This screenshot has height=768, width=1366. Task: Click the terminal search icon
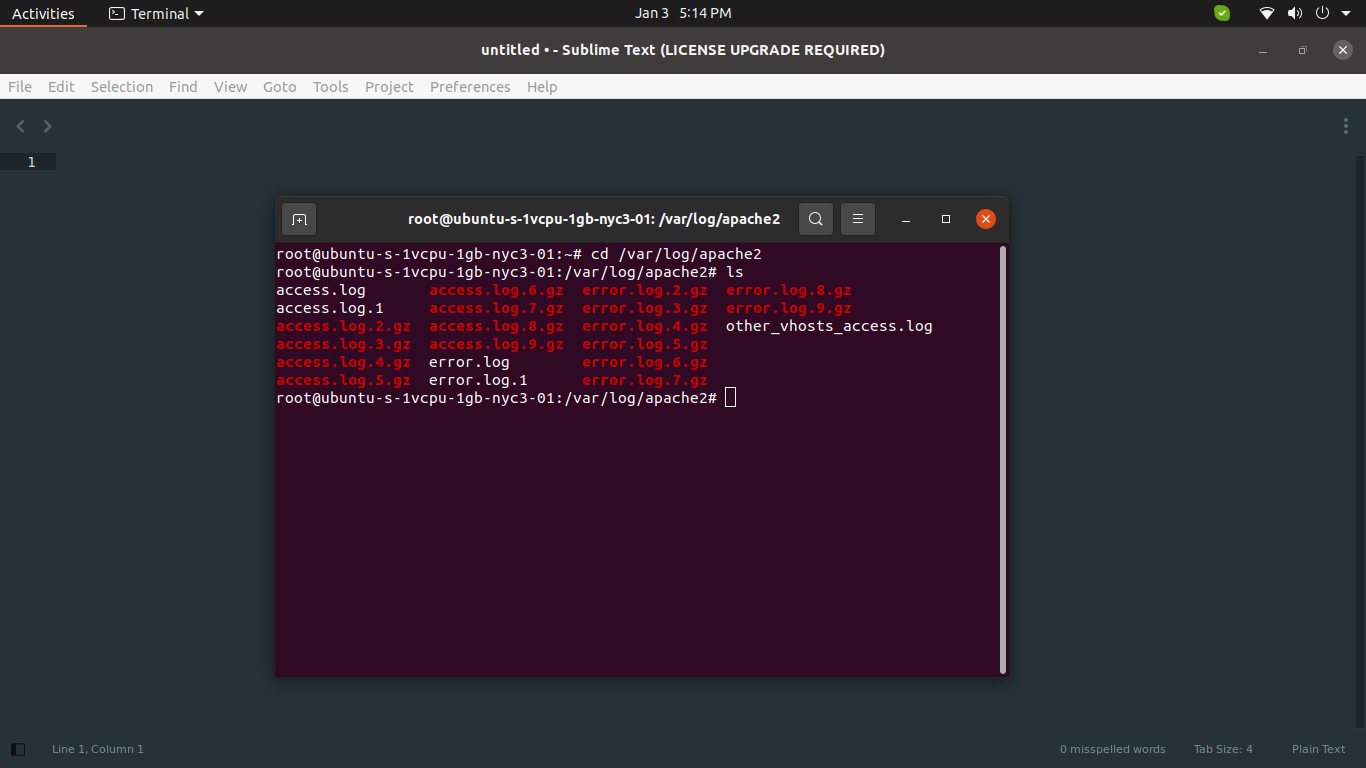(815, 219)
